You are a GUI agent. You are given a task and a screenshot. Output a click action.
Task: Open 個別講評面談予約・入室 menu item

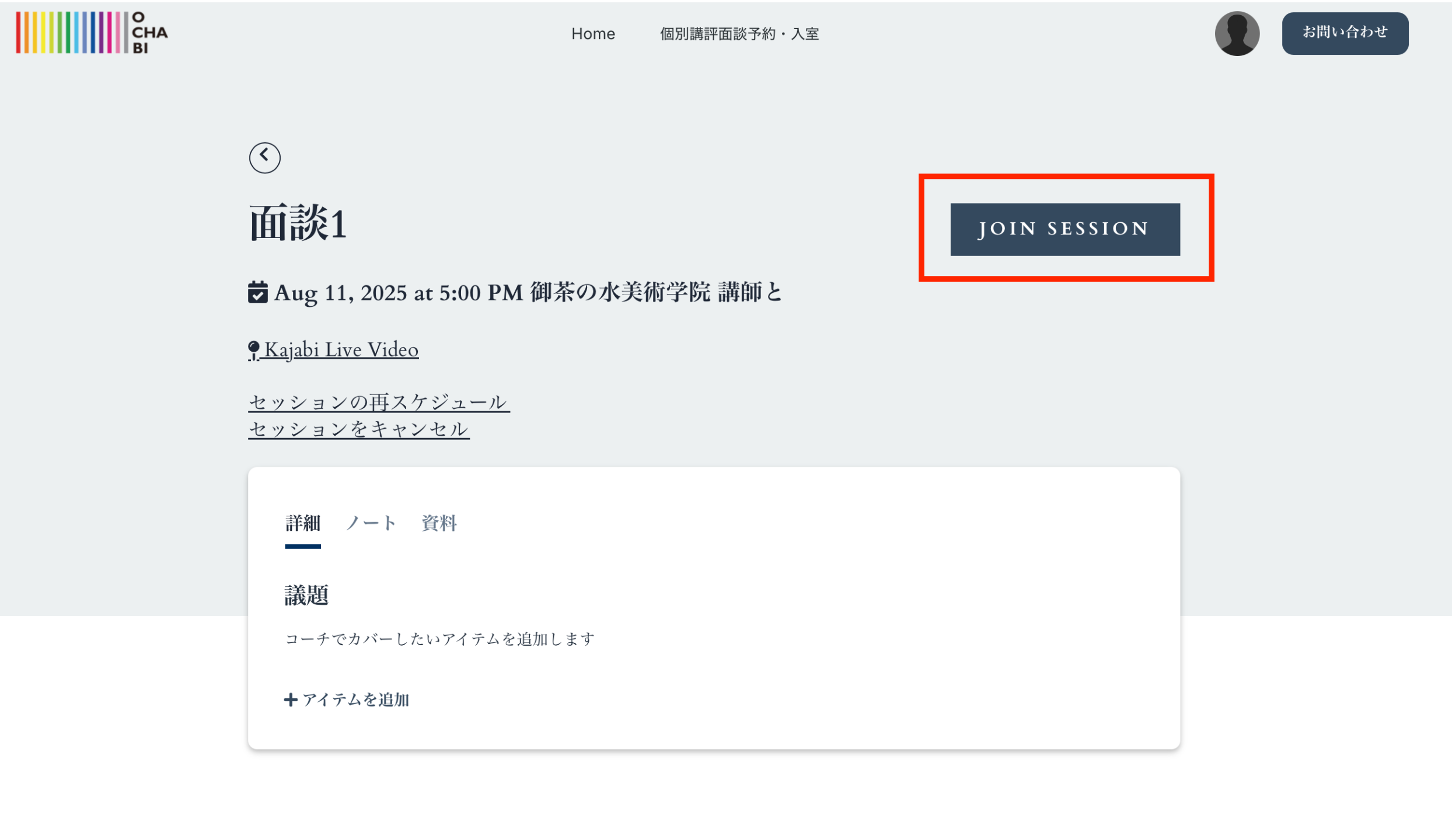[739, 34]
